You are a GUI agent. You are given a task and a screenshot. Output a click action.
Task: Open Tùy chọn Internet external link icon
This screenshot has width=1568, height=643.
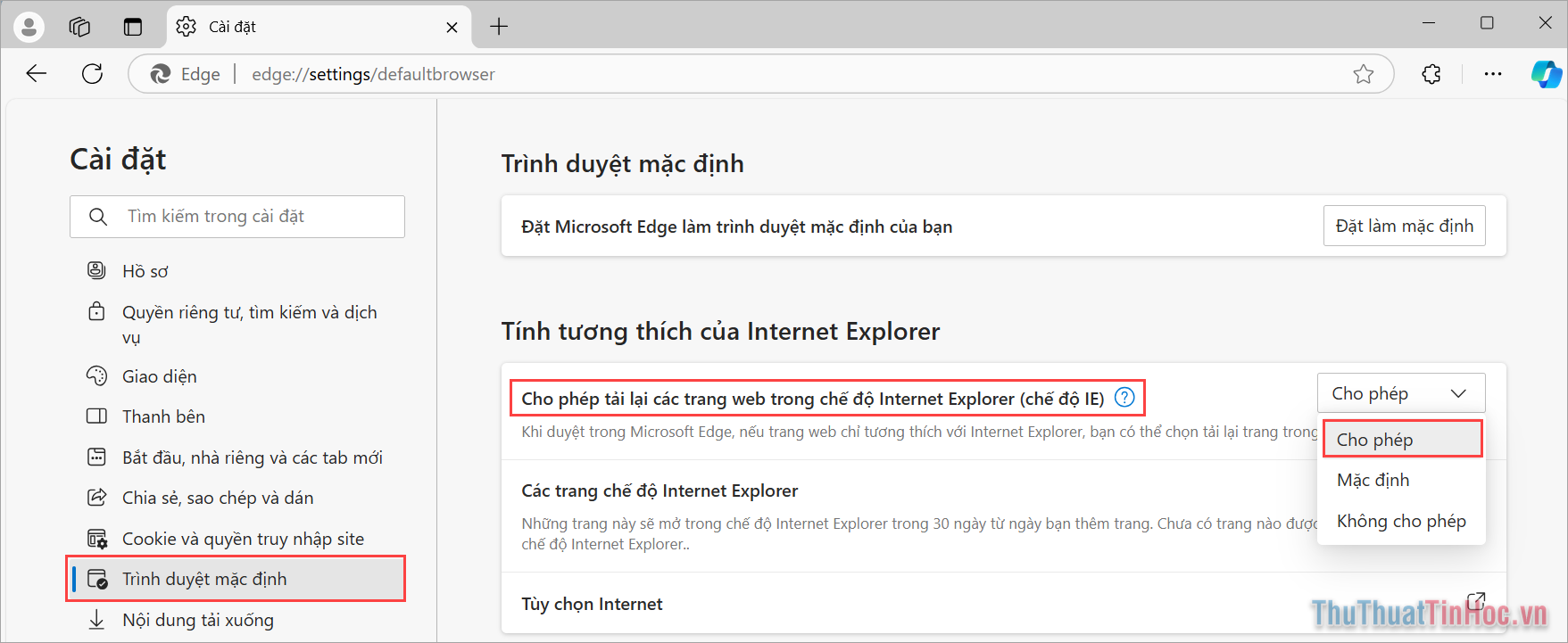(1476, 600)
